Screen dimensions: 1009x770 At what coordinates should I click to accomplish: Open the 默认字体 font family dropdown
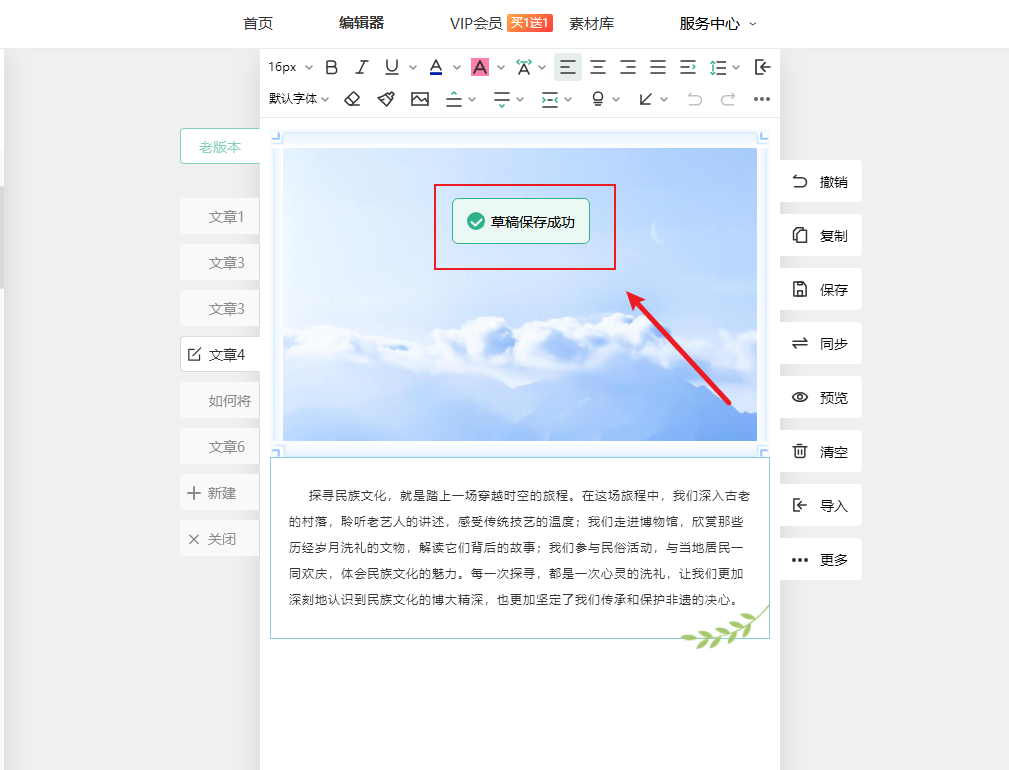299,98
